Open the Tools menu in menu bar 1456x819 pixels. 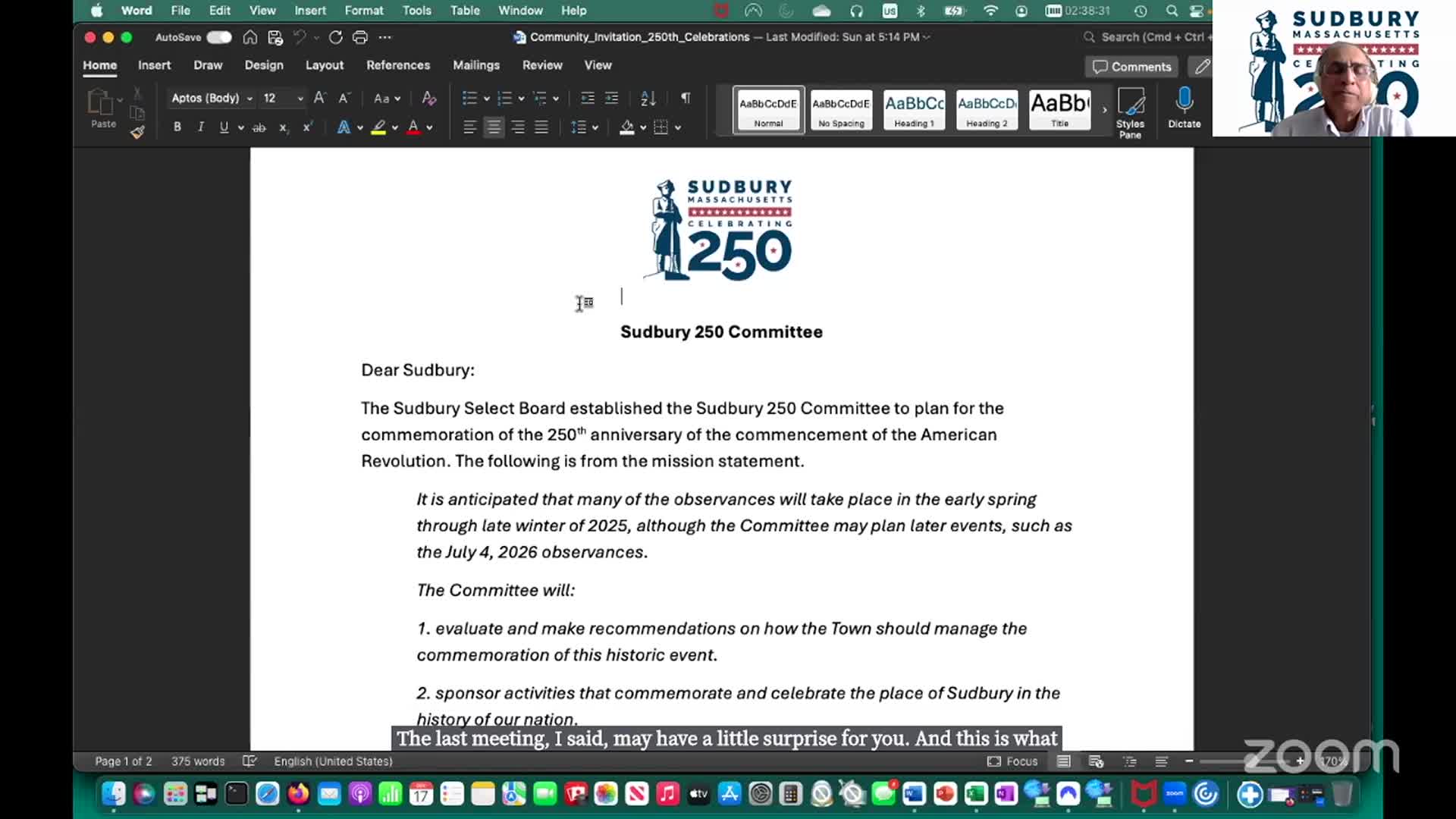[416, 11]
